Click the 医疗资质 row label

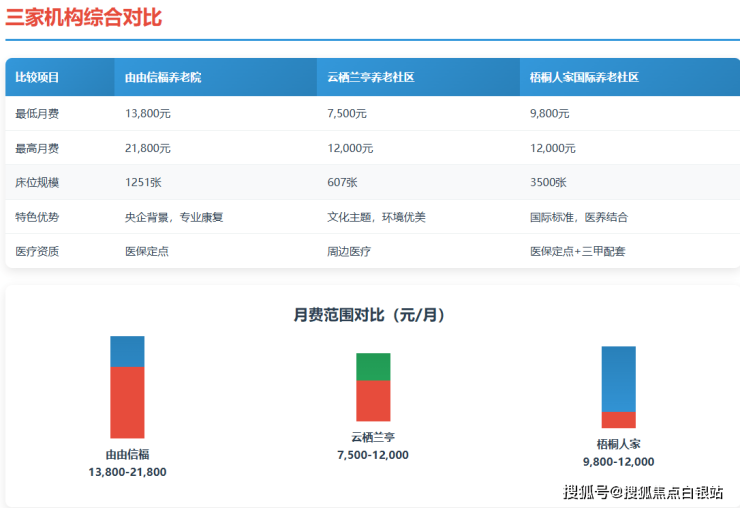pos(37,251)
